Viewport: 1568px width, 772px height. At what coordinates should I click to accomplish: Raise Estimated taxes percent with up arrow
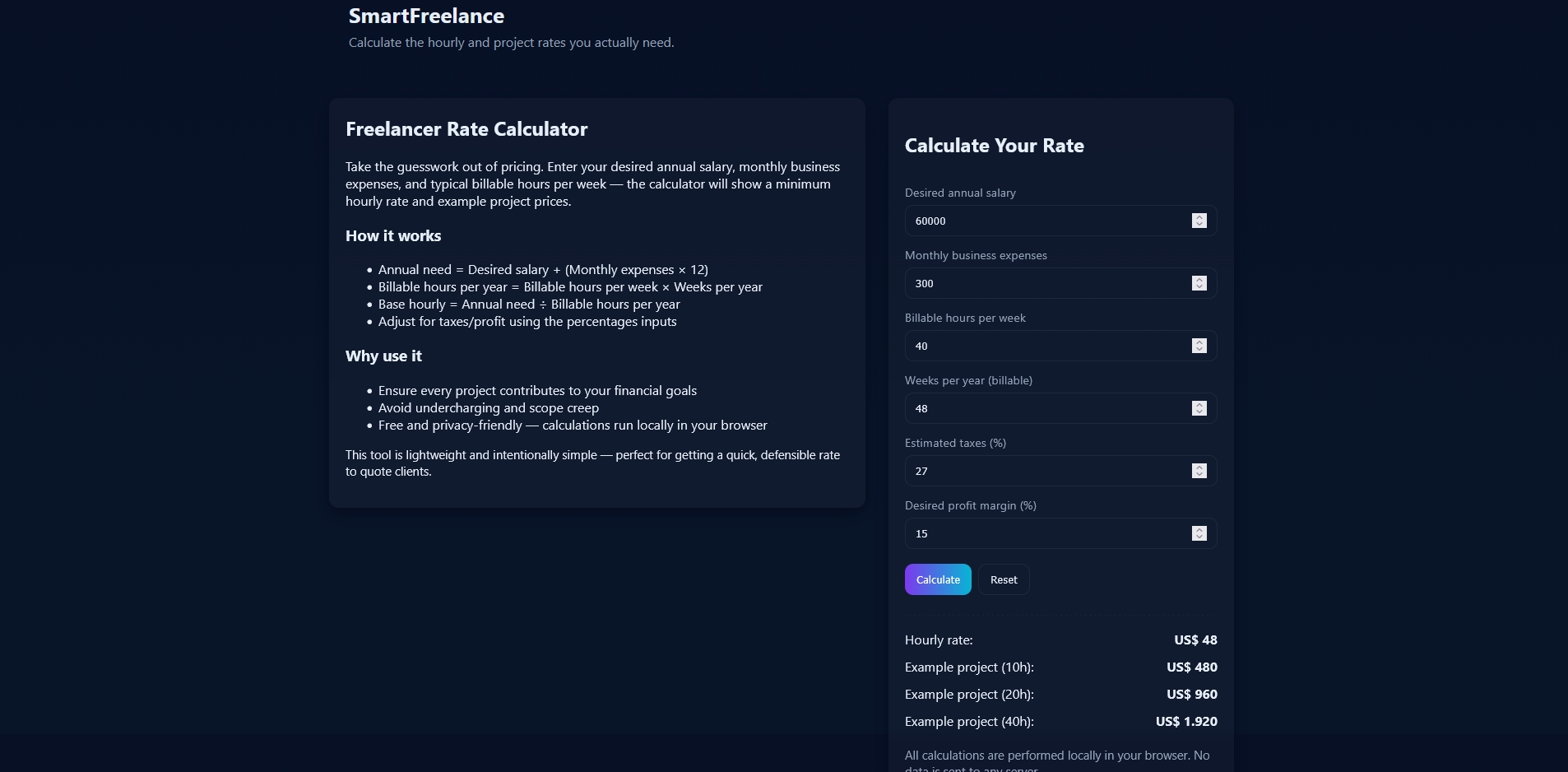(x=1199, y=467)
